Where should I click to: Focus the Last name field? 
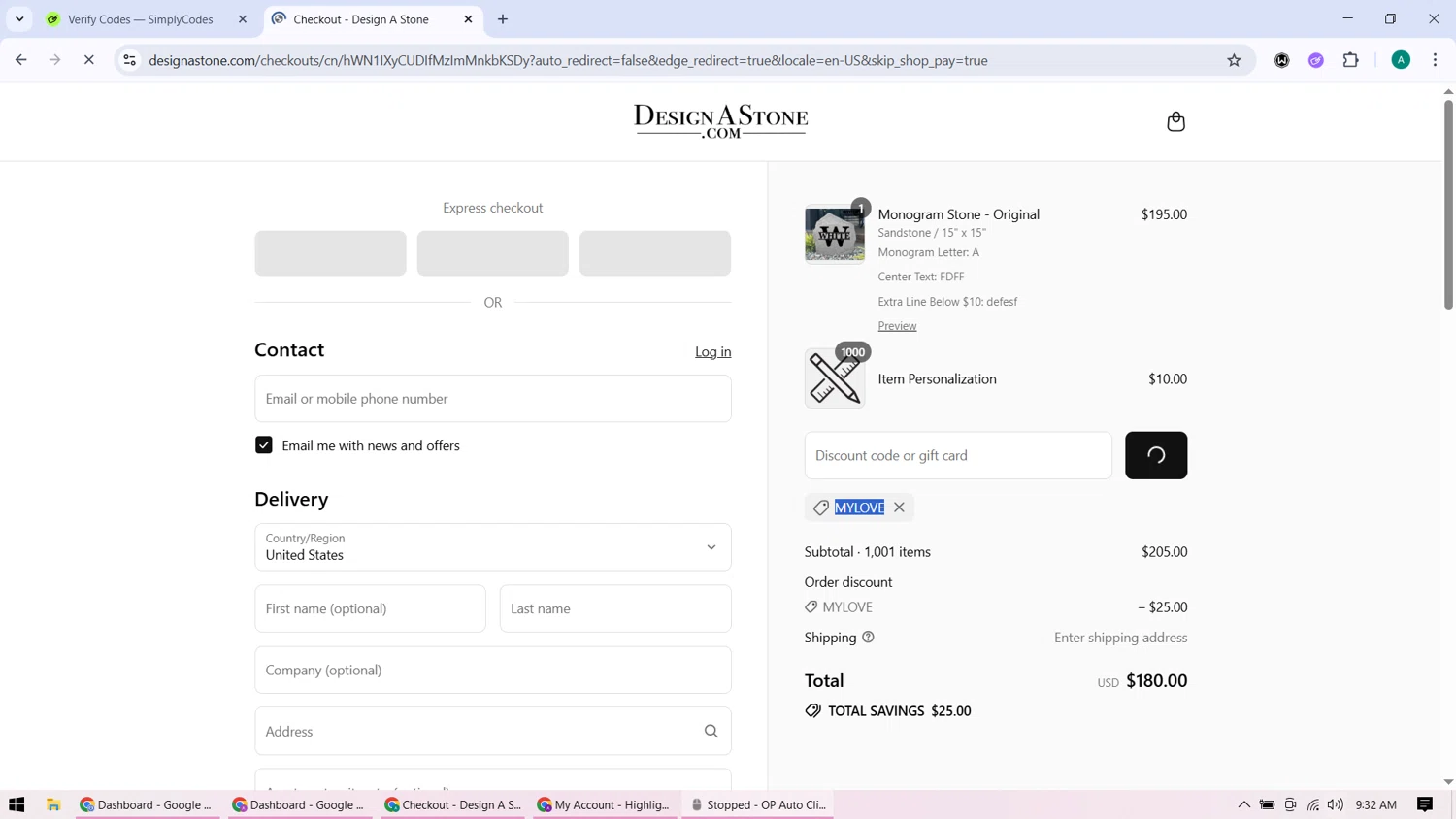615,608
